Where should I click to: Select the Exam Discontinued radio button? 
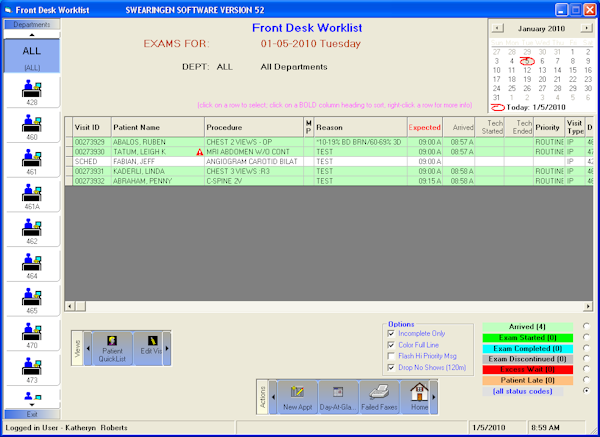586,359
